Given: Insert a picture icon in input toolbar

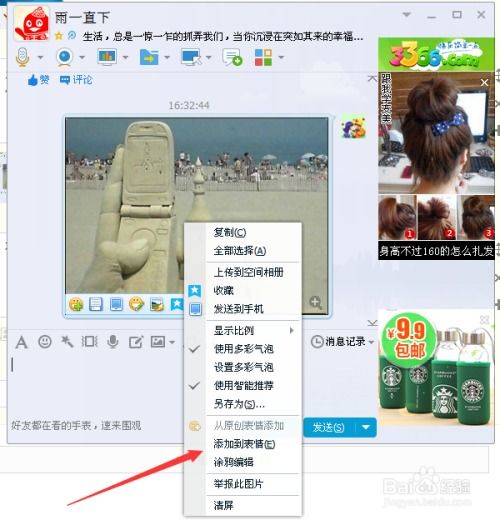Looking at the screenshot, I should tap(158, 342).
